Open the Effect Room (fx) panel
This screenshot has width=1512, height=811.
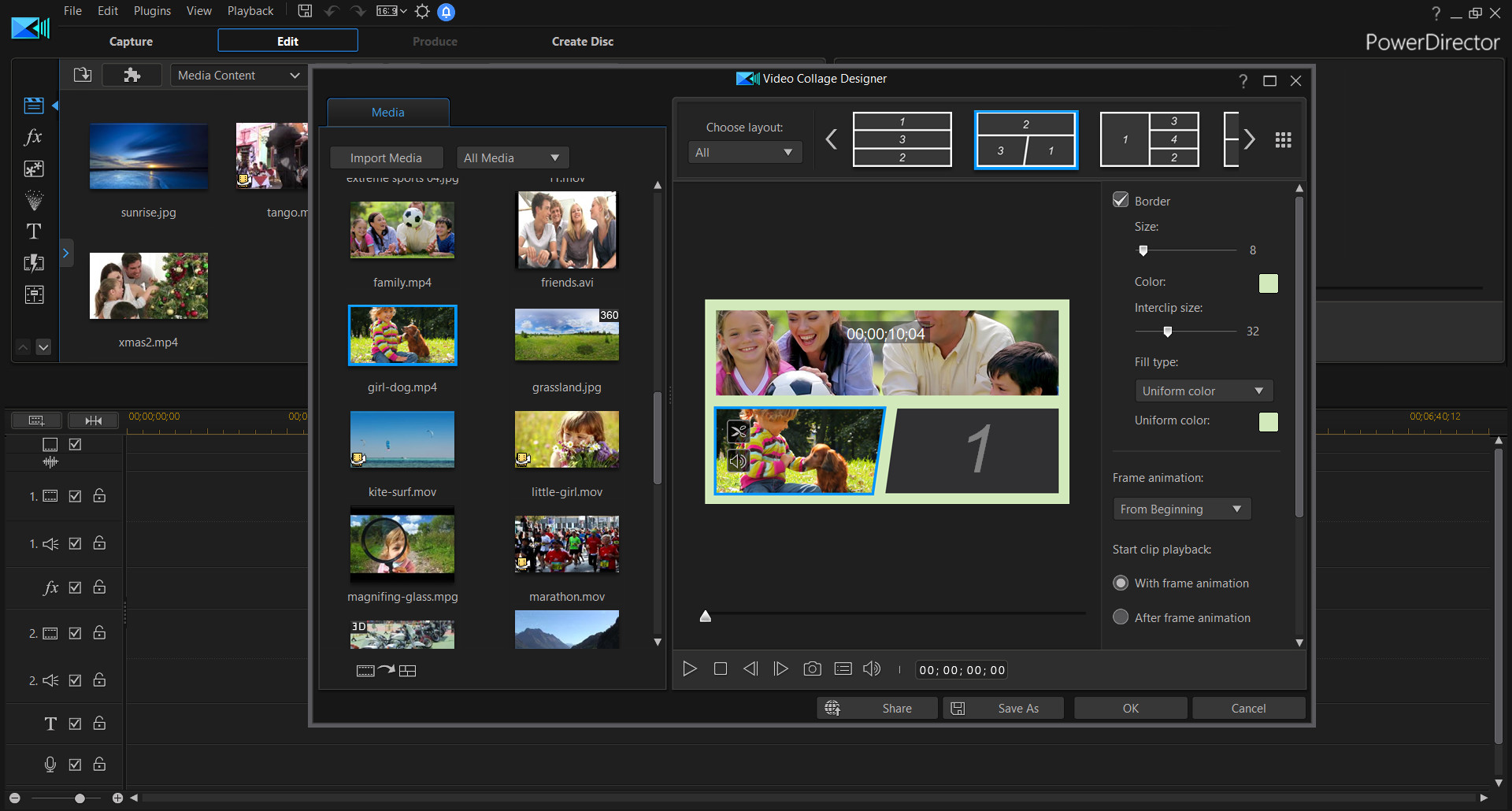34,137
